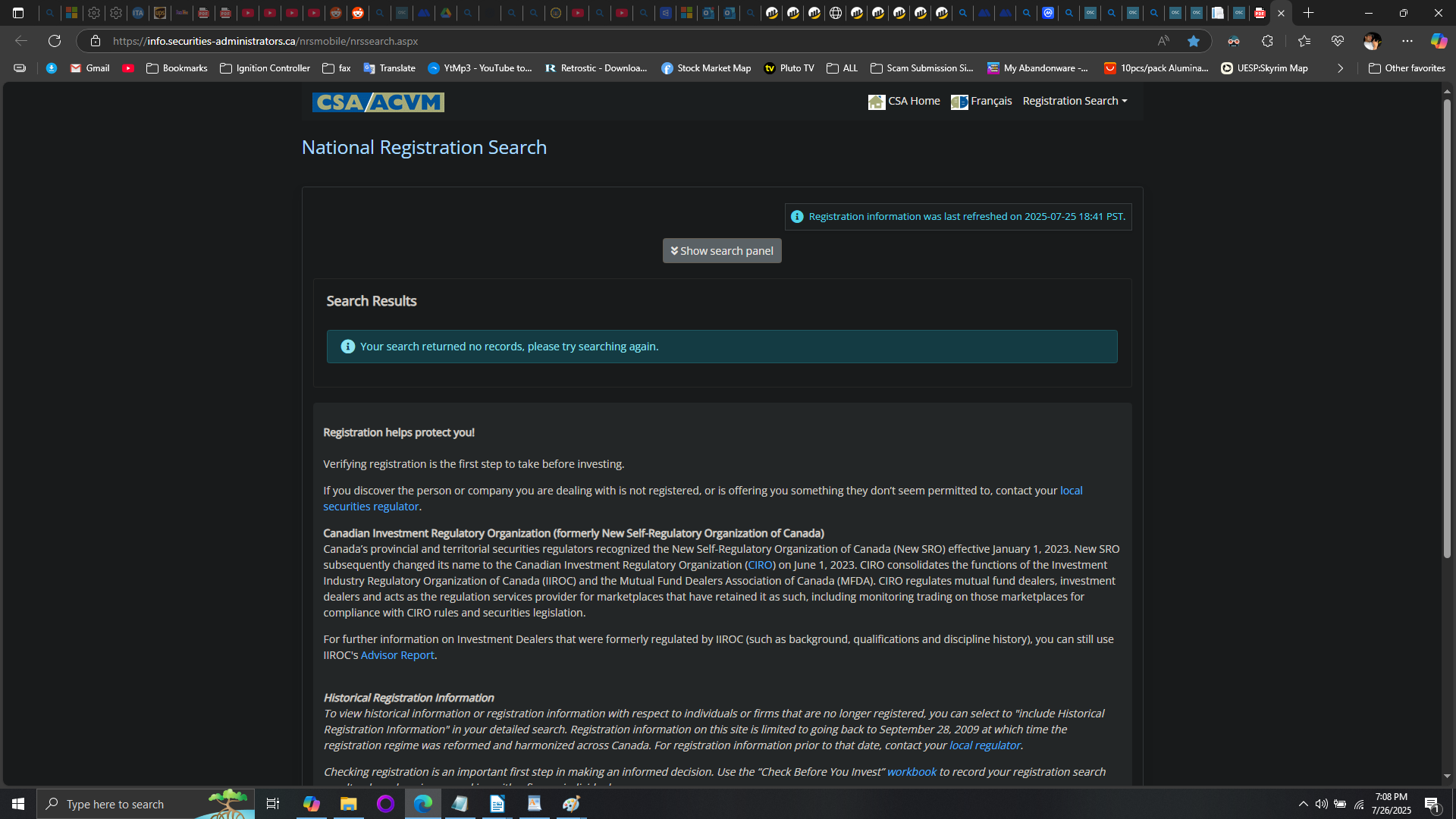Image resolution: width=1456 pixels, height=819 pixels.
Task: Open the CSA Home menu item
Action: point(904,101)
